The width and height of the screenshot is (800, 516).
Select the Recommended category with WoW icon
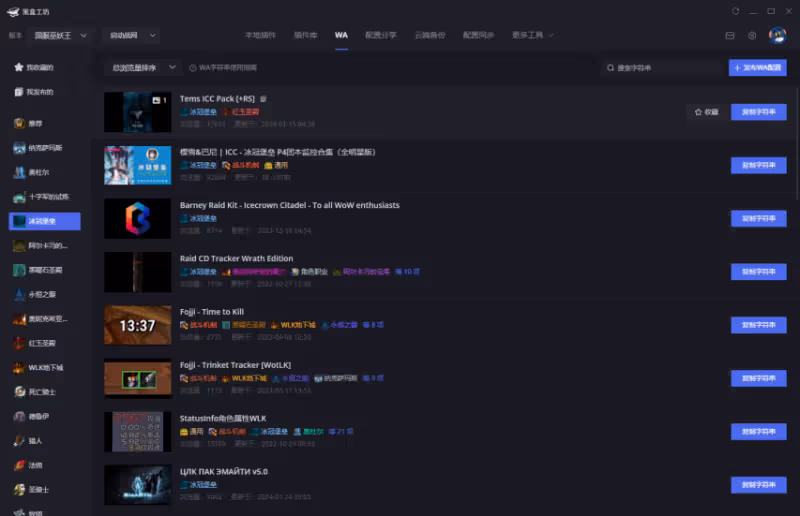(28, 124)
